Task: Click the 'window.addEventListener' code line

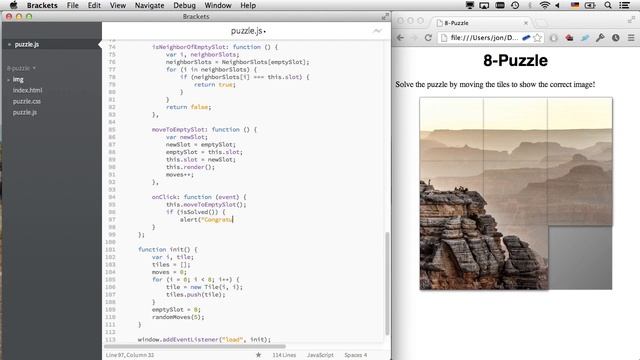Action: click(204, 339)
